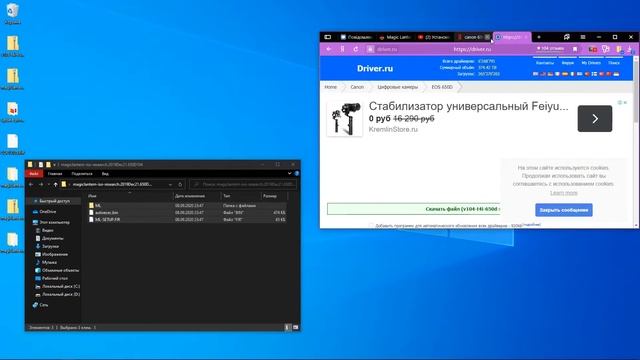Screen dimensions: 640x360
Task: Click the explorer up-arrow navigation icon
Action: coord(56,184)
